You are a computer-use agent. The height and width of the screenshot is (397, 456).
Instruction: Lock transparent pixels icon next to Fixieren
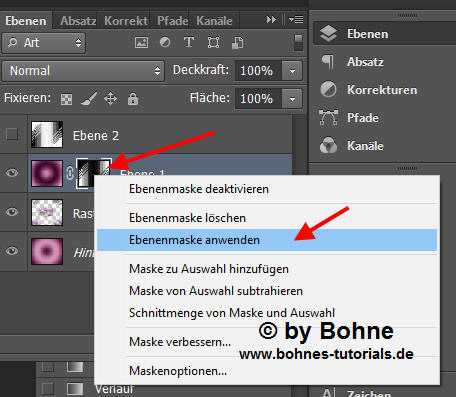click(66, 99)
